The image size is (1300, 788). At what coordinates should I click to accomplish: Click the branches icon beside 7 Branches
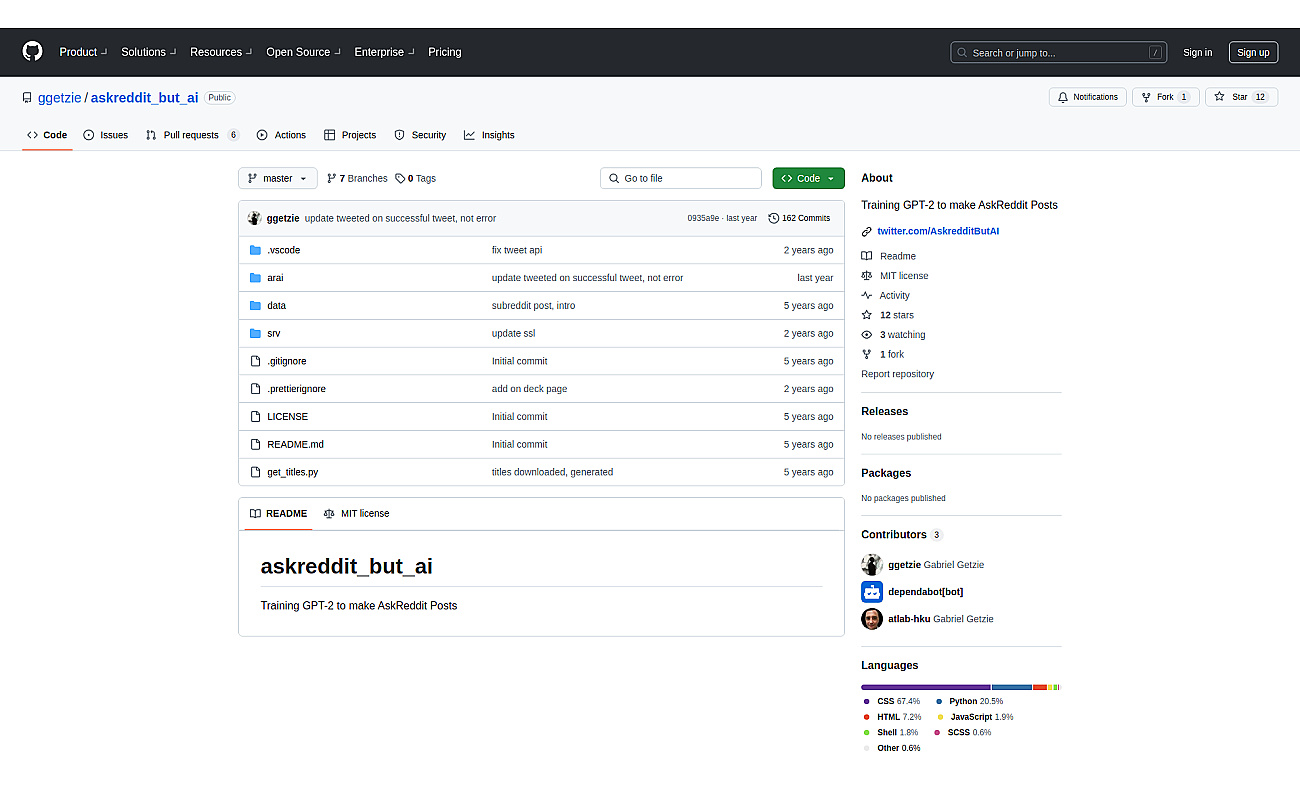(332, 178)
